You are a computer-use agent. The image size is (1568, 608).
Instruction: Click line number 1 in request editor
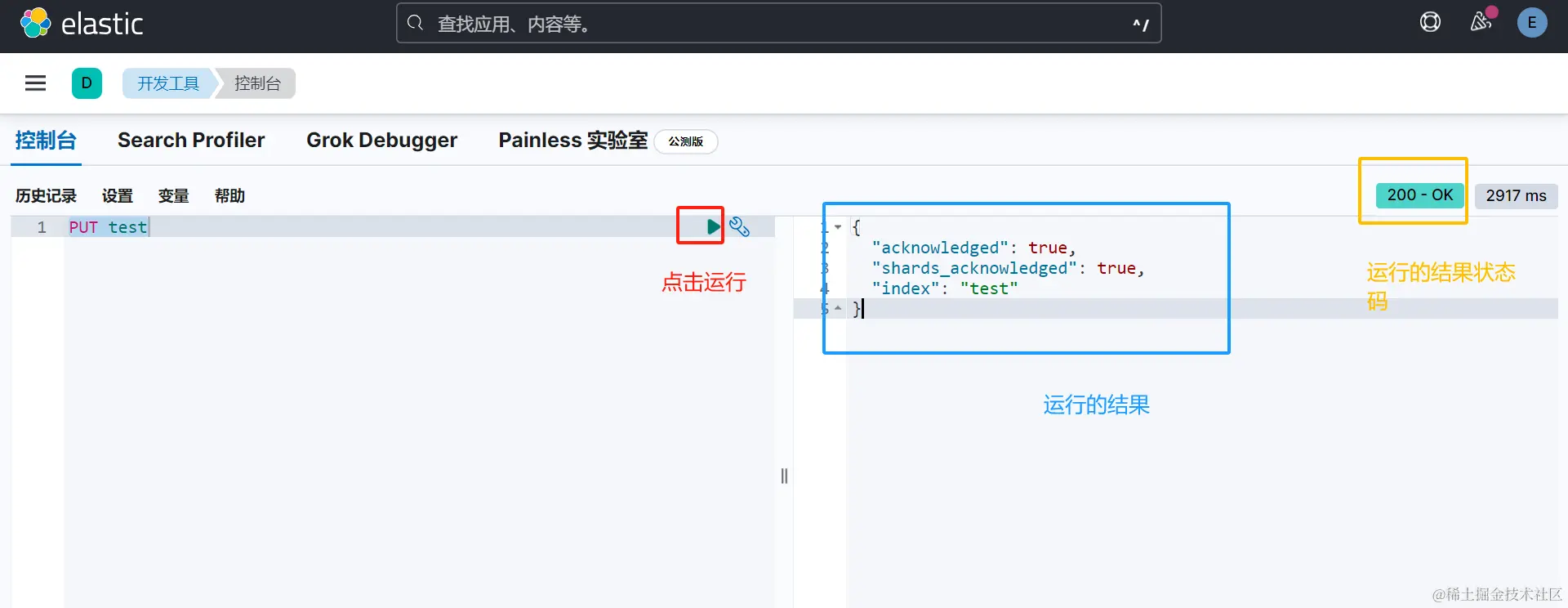pyautogui.click(x=42, y=227)
